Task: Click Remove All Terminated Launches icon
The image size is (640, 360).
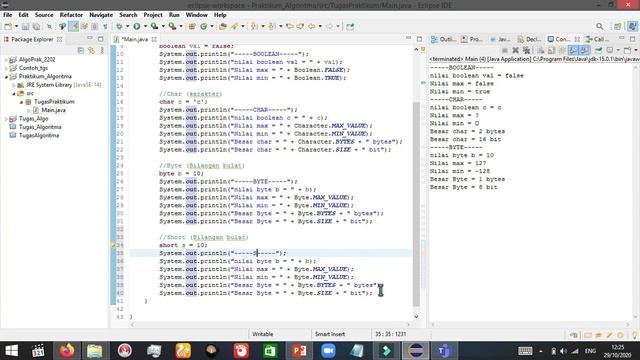Action: point(527,50)
